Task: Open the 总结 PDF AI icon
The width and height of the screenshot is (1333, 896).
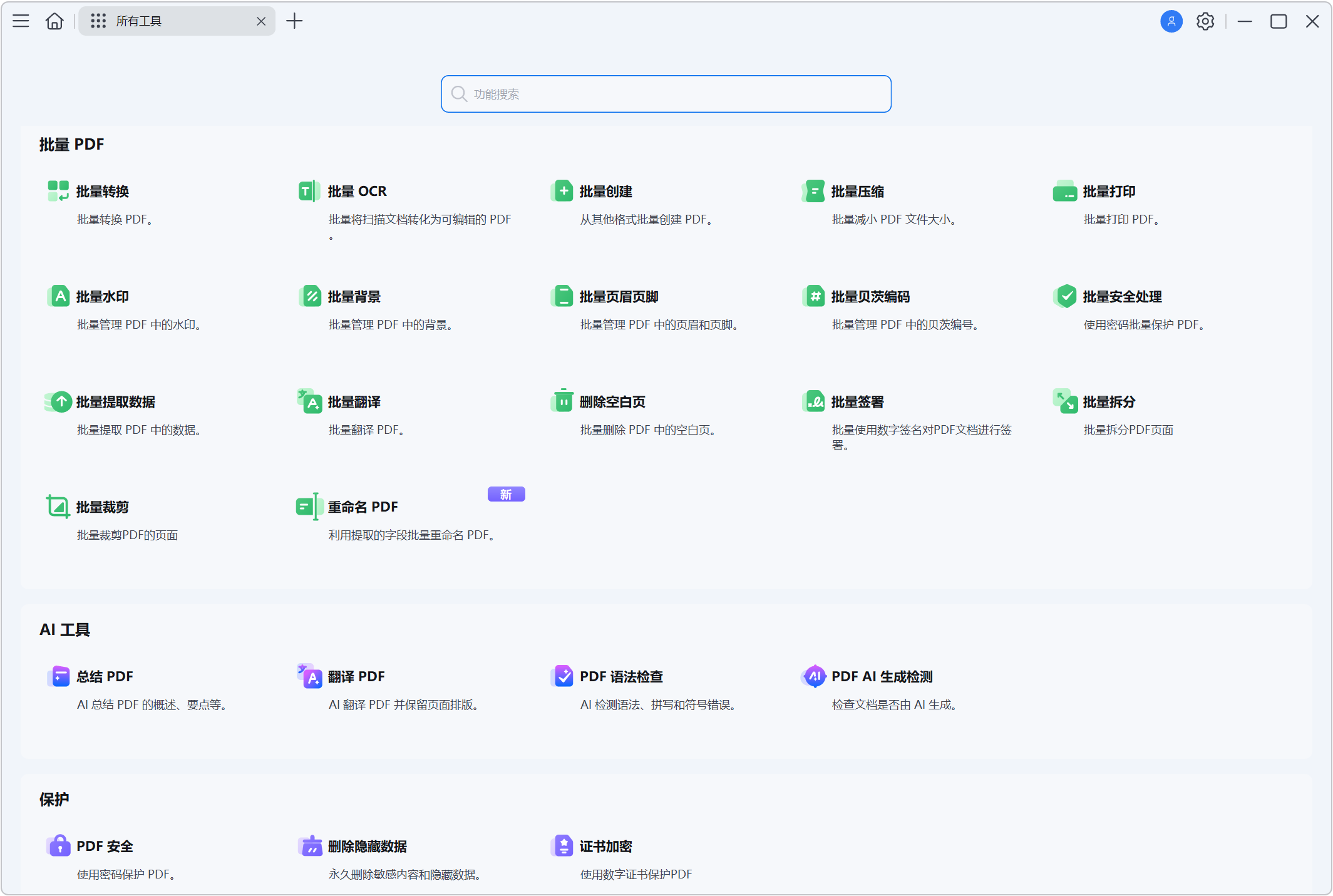Action: click(59, 676)
